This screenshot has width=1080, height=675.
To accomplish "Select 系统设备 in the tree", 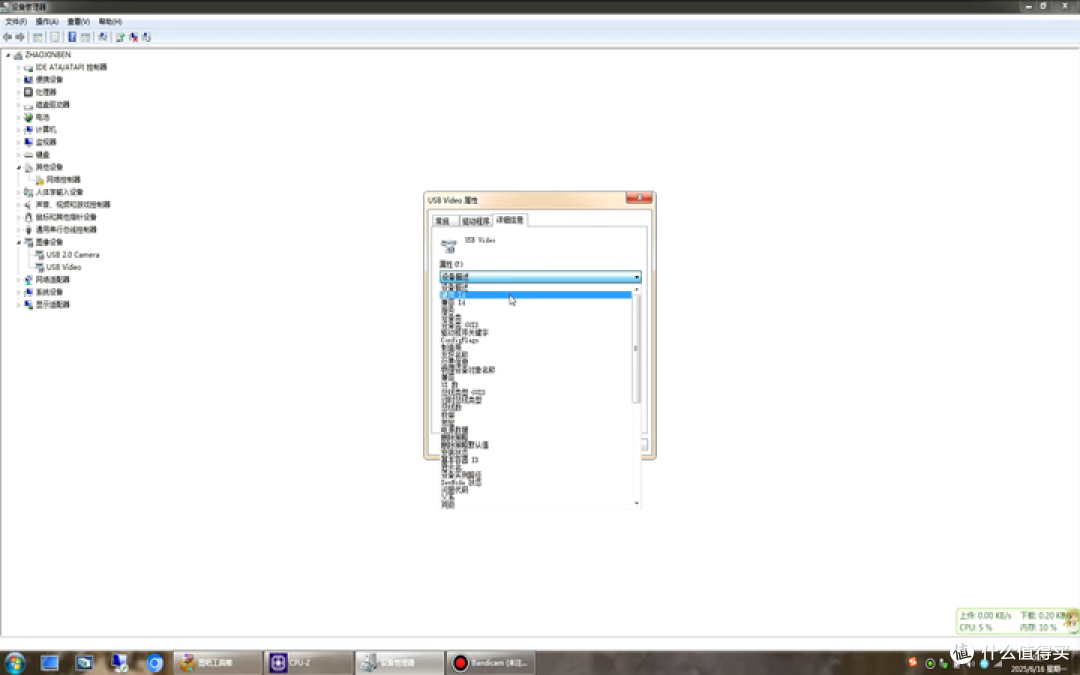I will pyautogui.click(x=49, y=292).
